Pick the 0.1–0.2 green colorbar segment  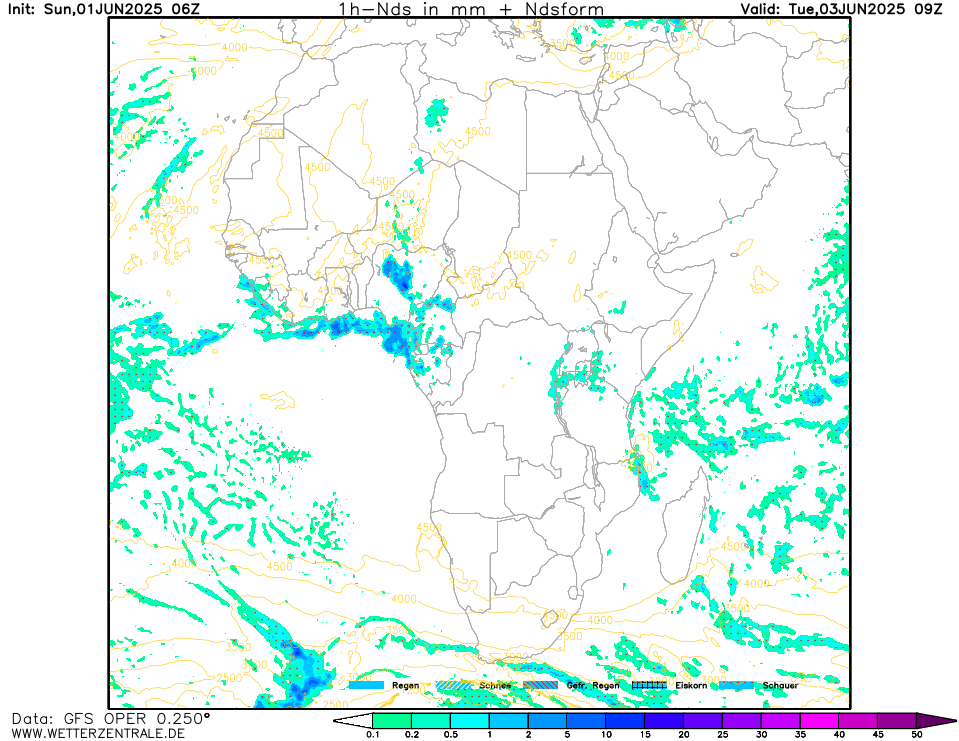point(392,721)
